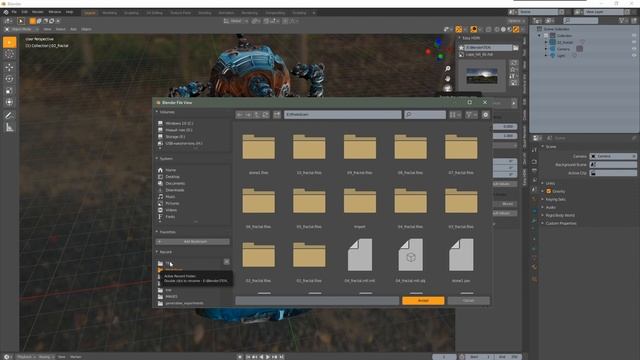Play the animation in timeline

pos(268,357)
